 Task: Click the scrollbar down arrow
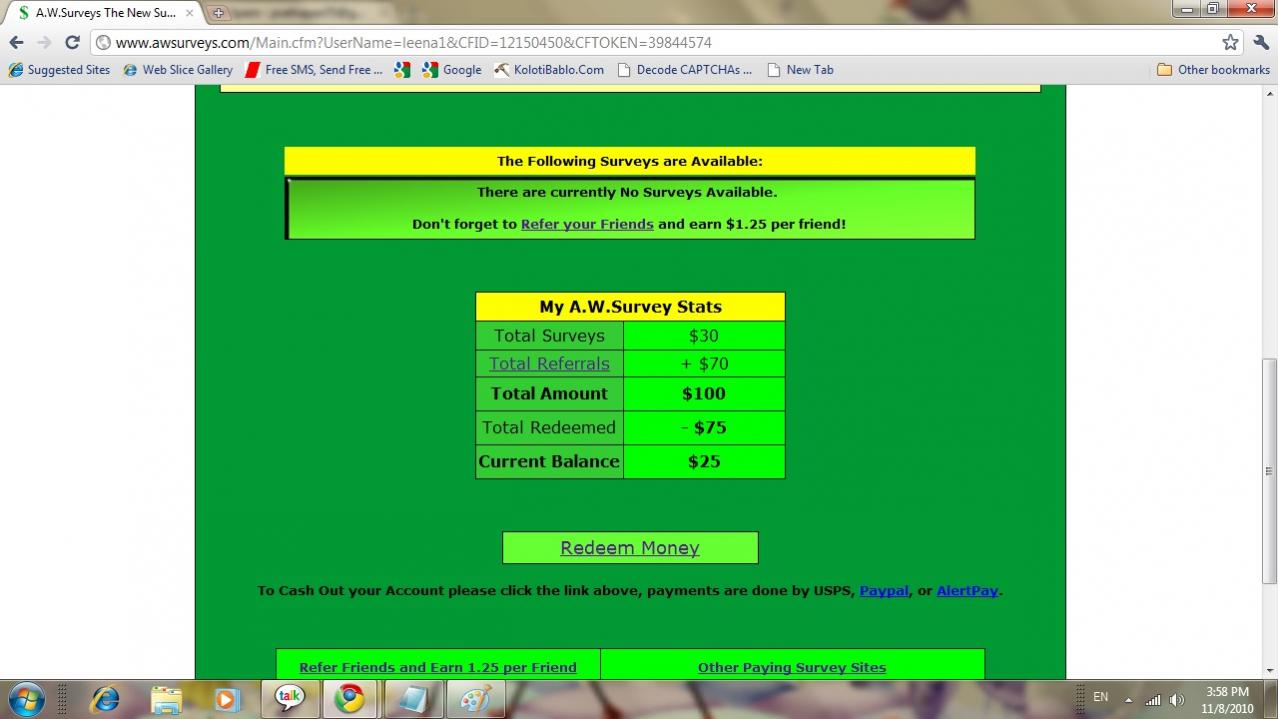click(1269, 671)
